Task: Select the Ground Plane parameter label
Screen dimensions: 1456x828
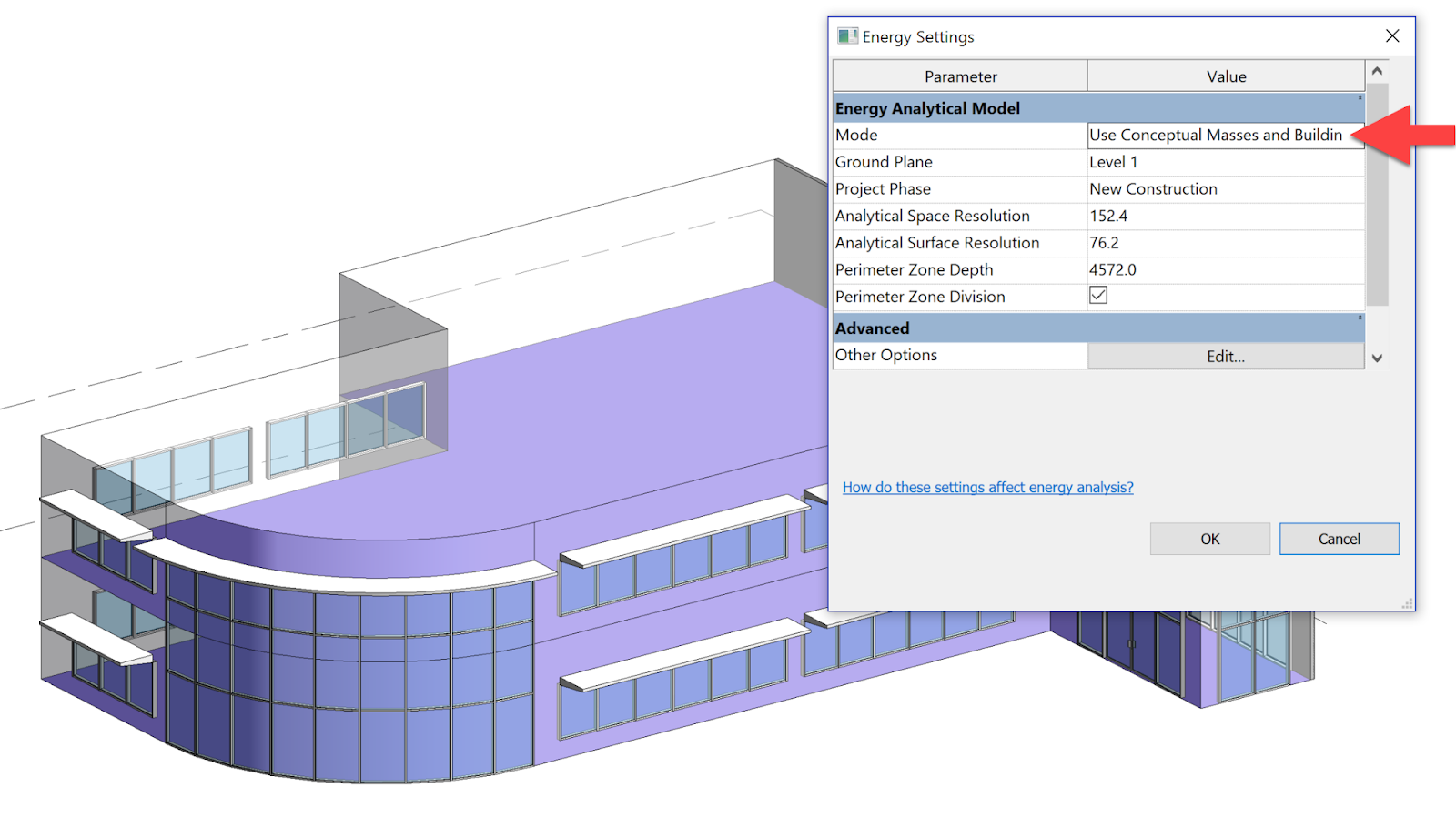Action: click(884, 162)
